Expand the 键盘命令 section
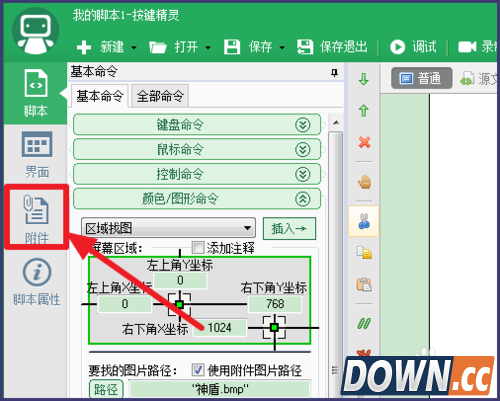The height and width of the screenshot is (401, 500). [197, 125]
